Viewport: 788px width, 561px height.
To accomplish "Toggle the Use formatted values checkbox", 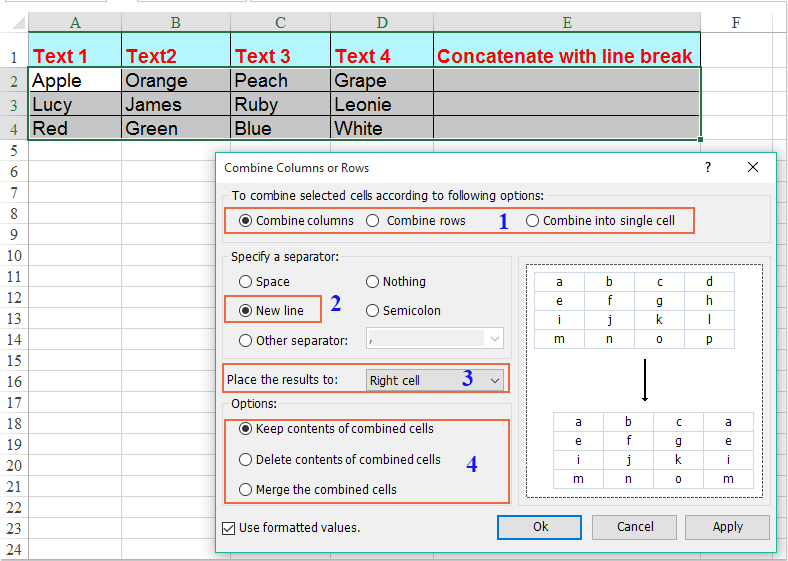I will pos(230,527).
